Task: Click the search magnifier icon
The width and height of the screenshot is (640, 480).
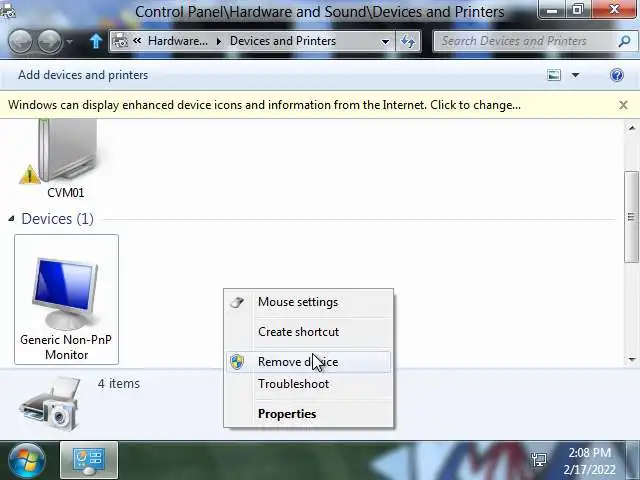Action: pyautogui.click(x=624, y=41)
